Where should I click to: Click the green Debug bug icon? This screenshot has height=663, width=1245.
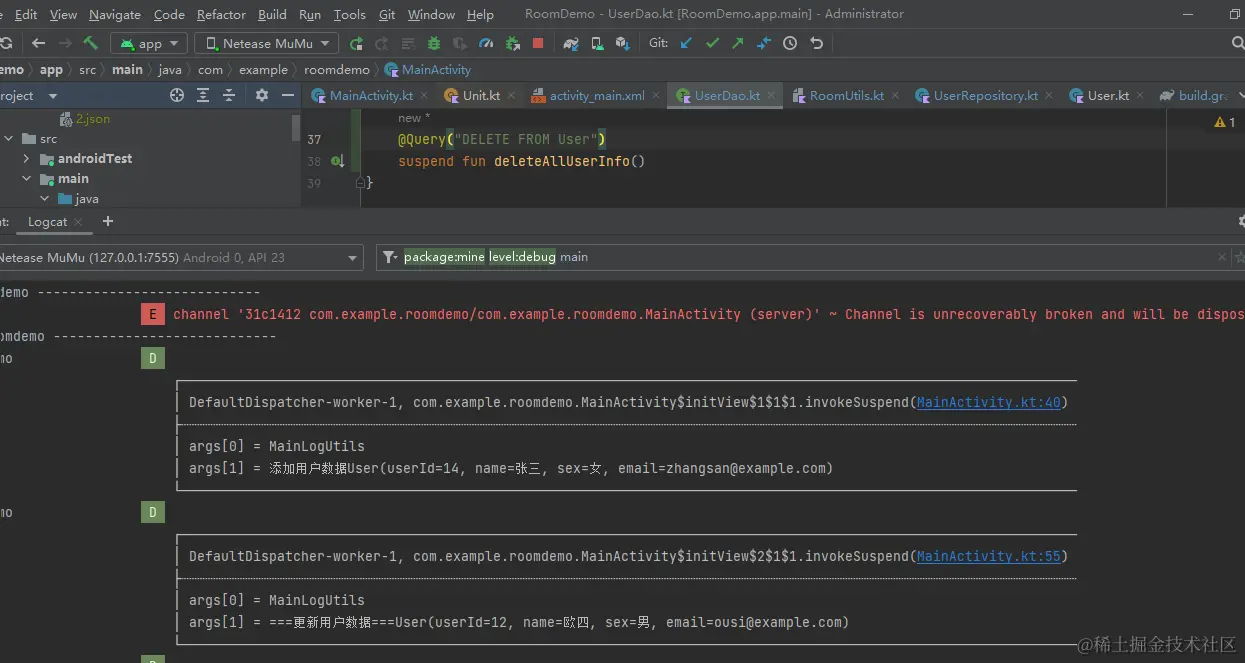tap(434, 43)
